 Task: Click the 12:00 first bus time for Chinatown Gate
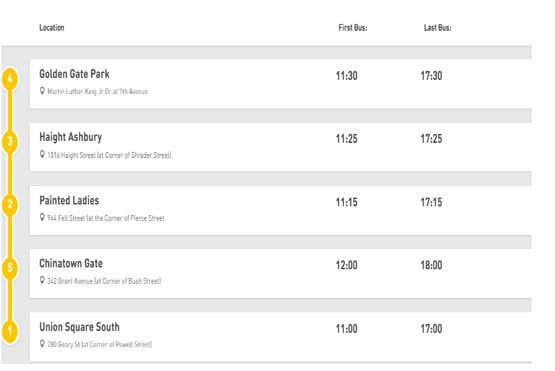pos(347,265)
